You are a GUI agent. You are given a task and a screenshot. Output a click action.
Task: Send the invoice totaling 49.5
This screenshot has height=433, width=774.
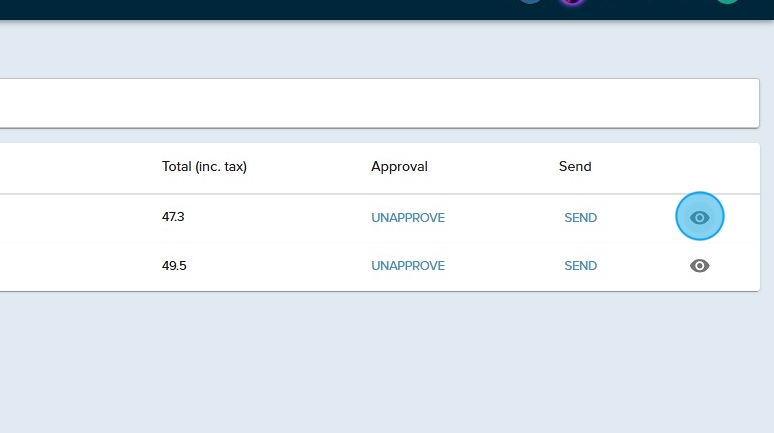click(580, 266)
